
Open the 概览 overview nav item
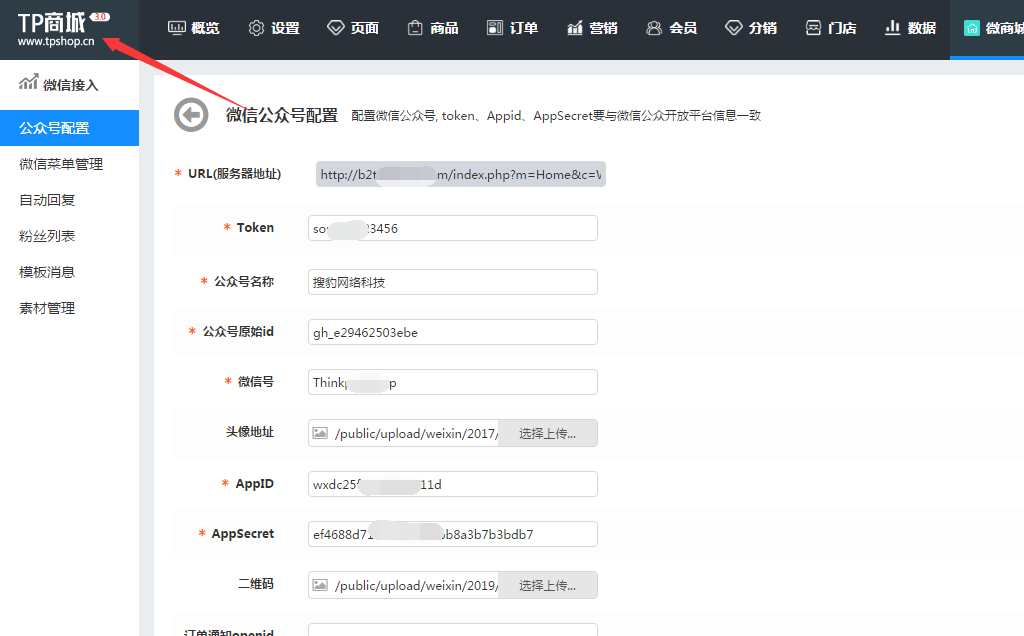[194, 28]
